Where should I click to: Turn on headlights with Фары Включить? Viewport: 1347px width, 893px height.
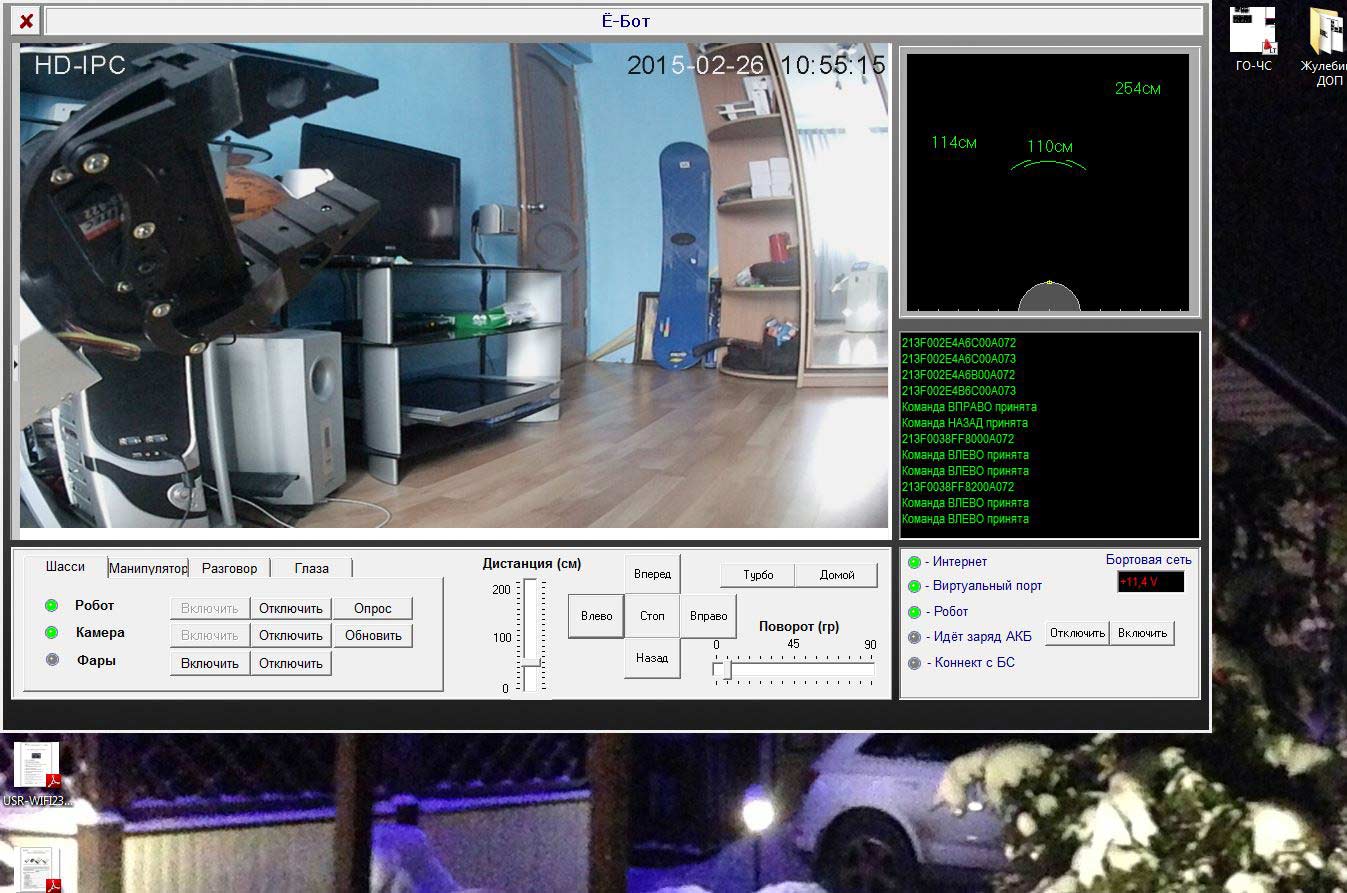[210, 663]
